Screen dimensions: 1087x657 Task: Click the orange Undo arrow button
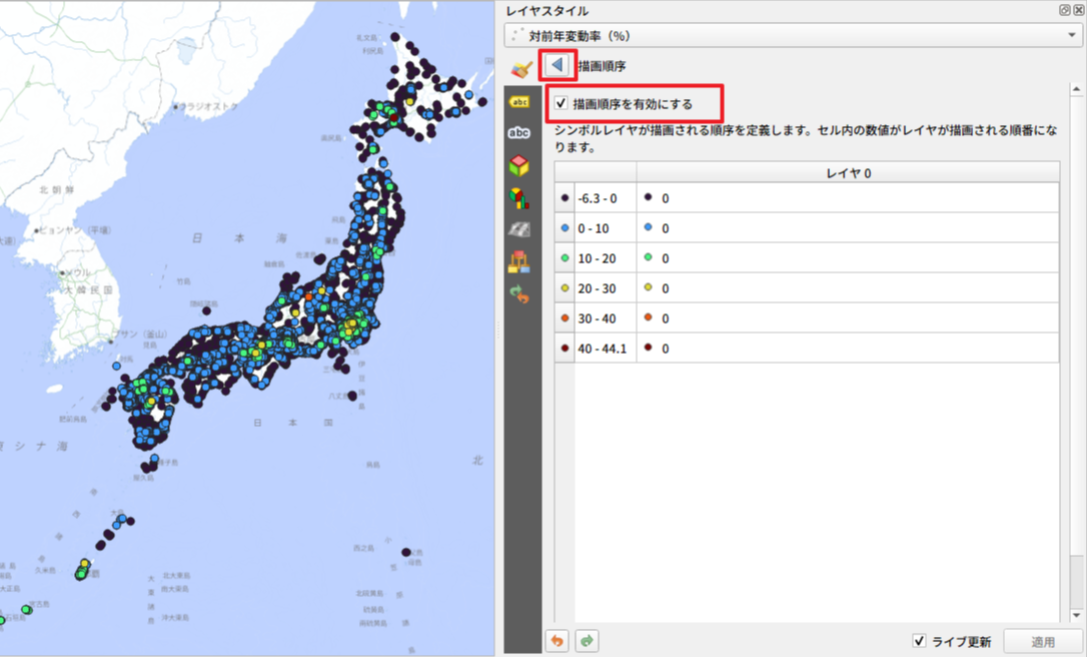point(557,641)
